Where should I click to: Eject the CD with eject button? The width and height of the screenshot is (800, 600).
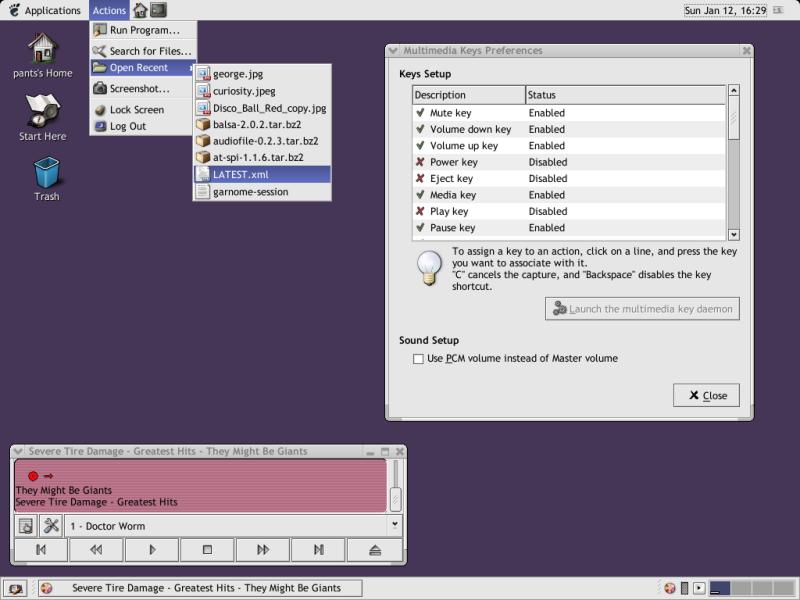374,549
